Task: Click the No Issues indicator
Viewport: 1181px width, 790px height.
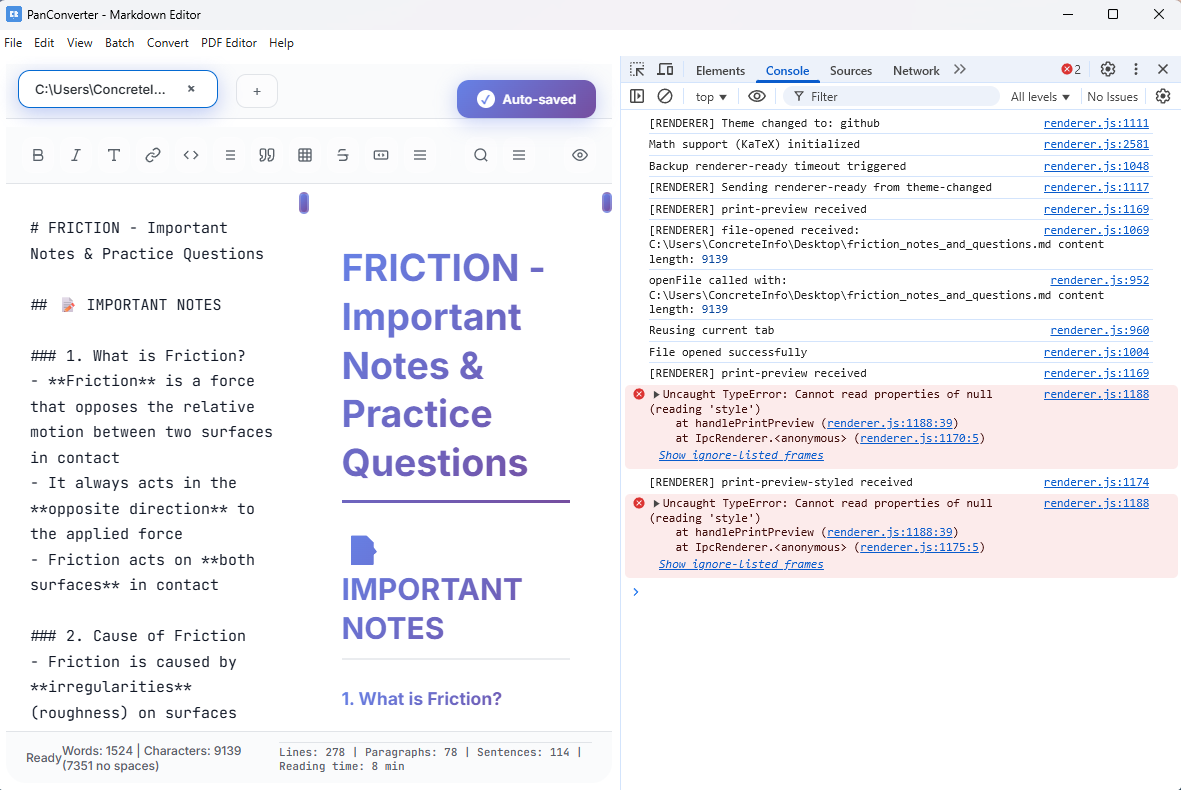Action: click(x=1112, y=96)
